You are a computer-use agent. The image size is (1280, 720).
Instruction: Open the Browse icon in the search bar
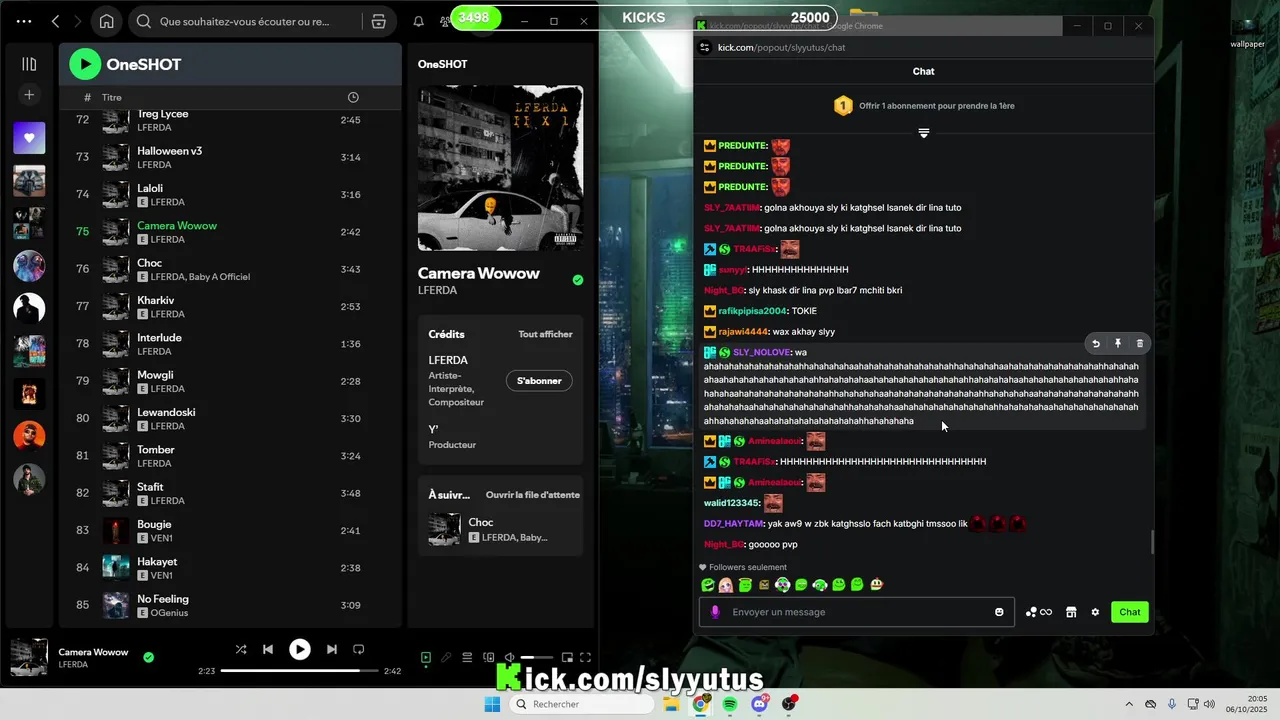tap(378, 21)
